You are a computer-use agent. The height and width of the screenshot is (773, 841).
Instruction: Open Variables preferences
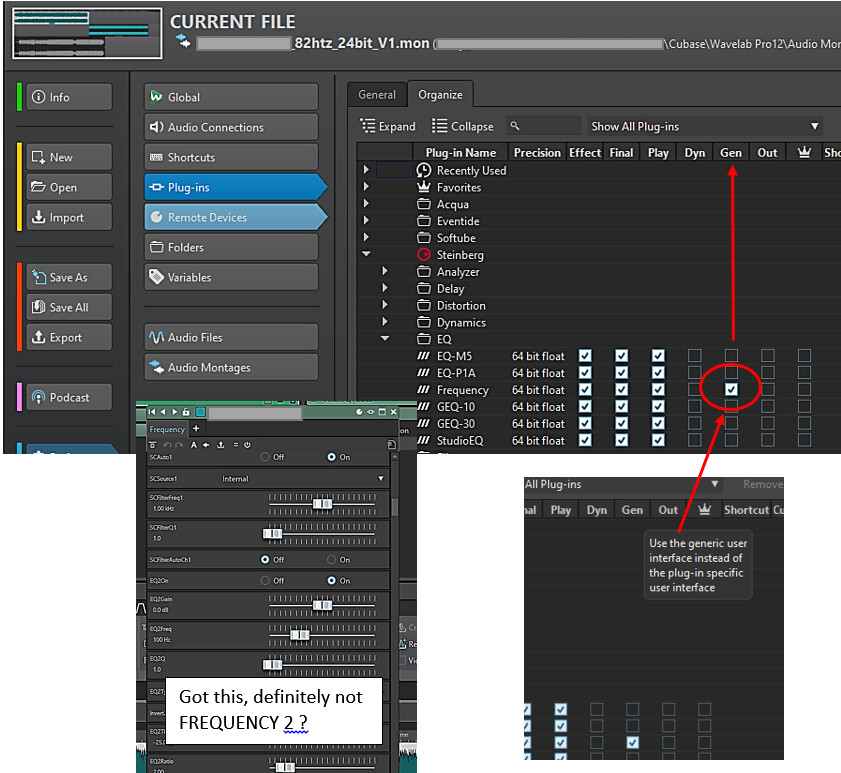click(x=231, y=277)
